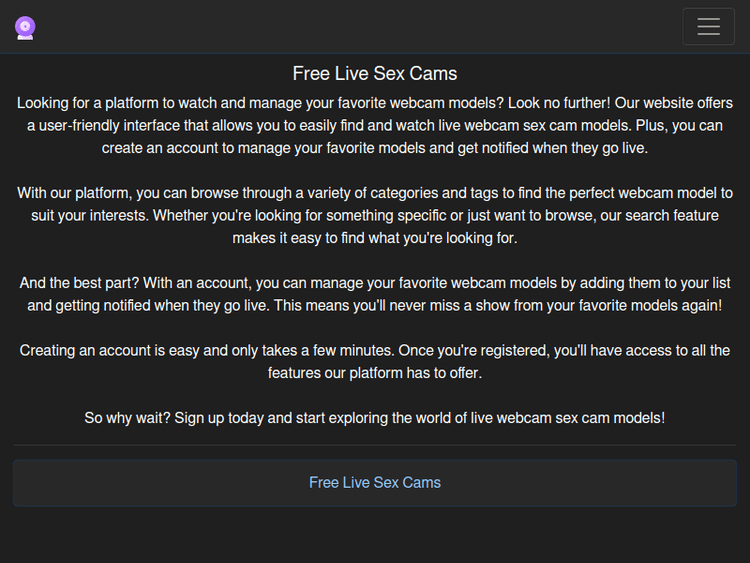The height and width of the screenshot is (563, 750).
Task: Click the purple webcam logo icon
Action: [25, 27]
